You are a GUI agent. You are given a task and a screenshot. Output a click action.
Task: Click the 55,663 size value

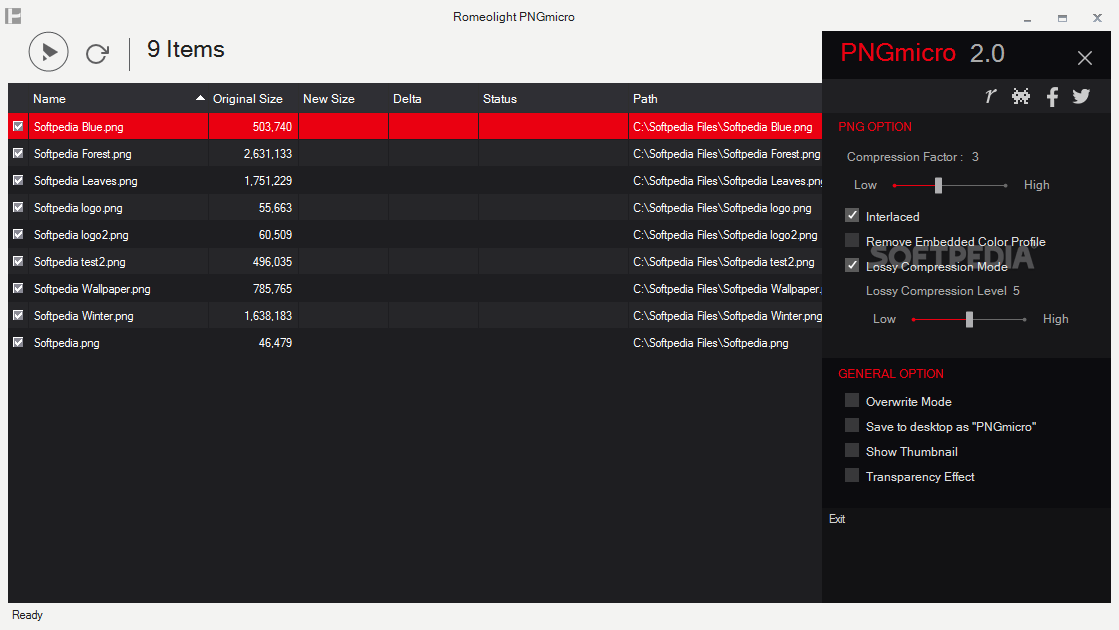tap(275, 208)
